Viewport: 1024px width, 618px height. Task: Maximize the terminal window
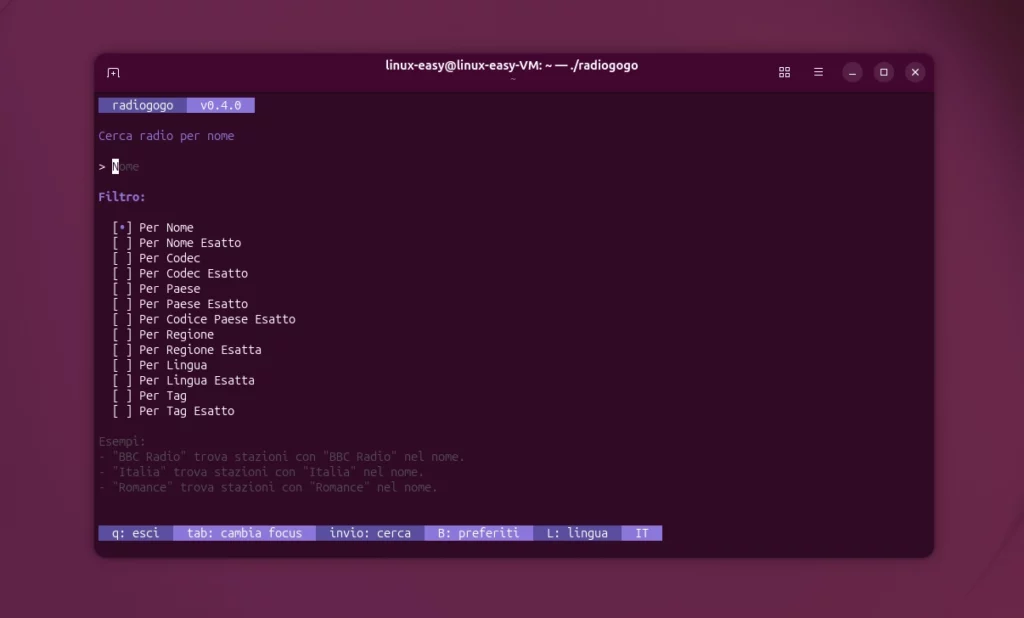883,72
